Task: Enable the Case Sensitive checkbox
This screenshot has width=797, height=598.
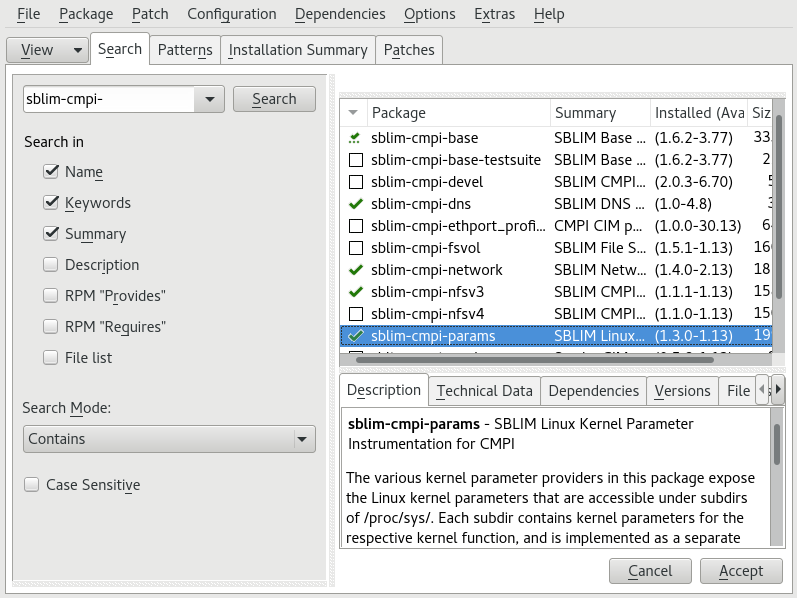Action: (32, 485)
